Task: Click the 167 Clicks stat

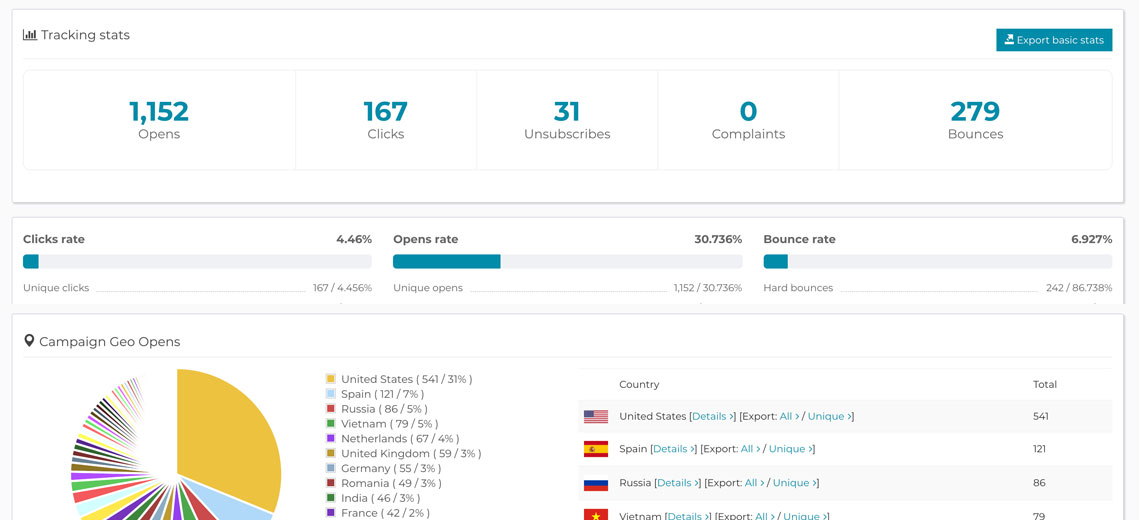Action: tap(386, 120)
